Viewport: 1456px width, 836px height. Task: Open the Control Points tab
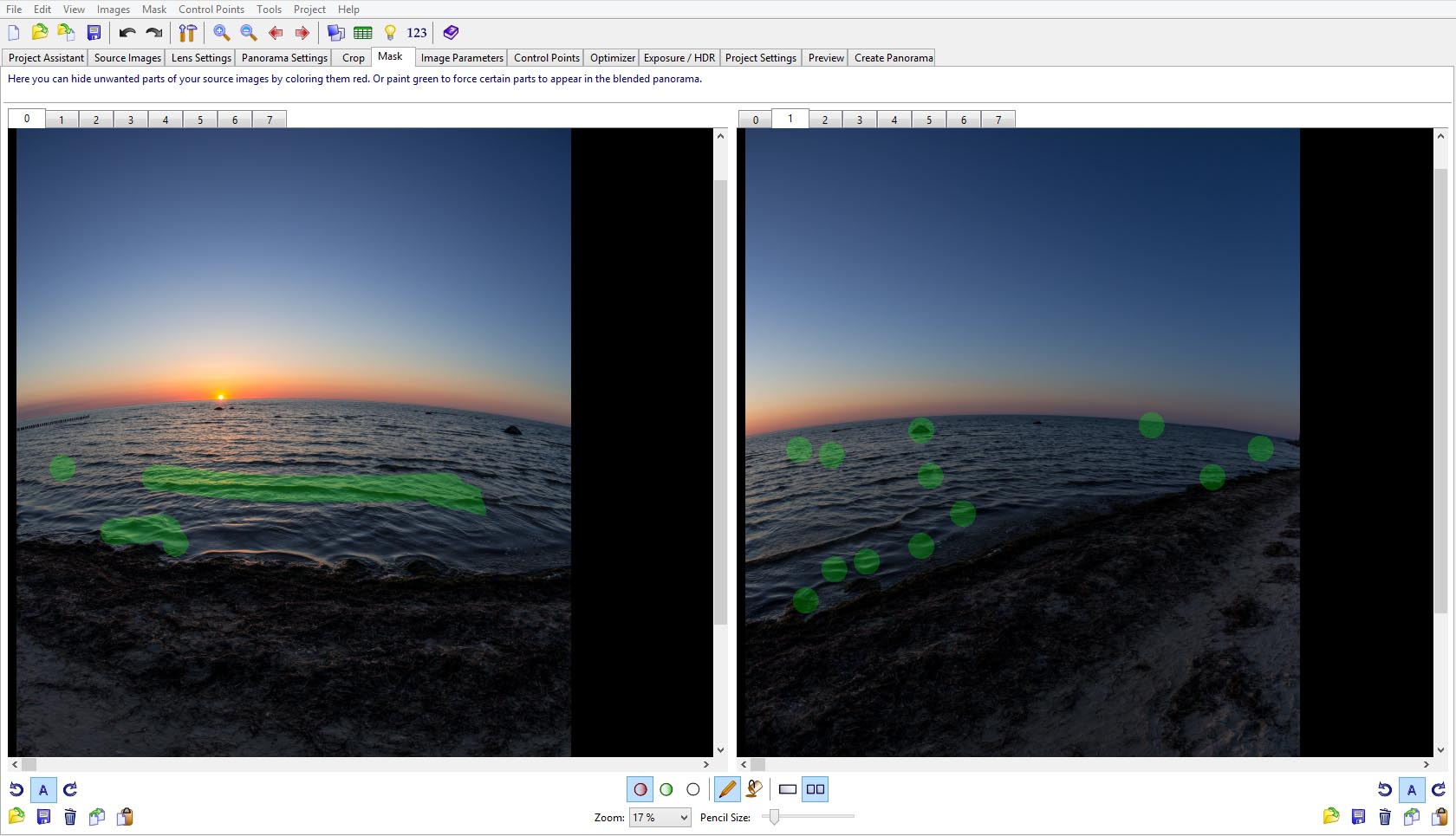pyautogui.click(x=546, y=58)
